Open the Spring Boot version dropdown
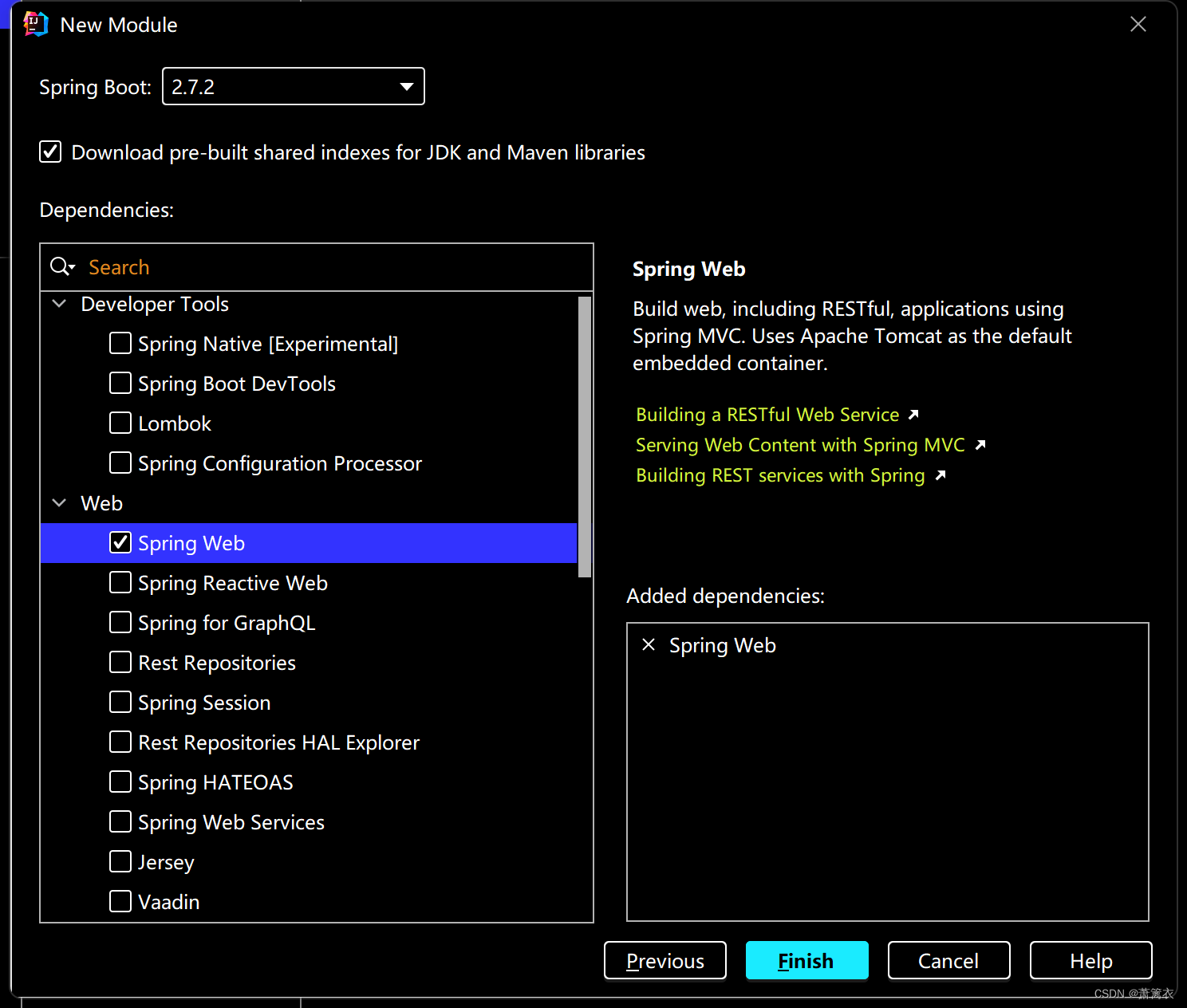 pyautogui.click(x=294, y=86)
